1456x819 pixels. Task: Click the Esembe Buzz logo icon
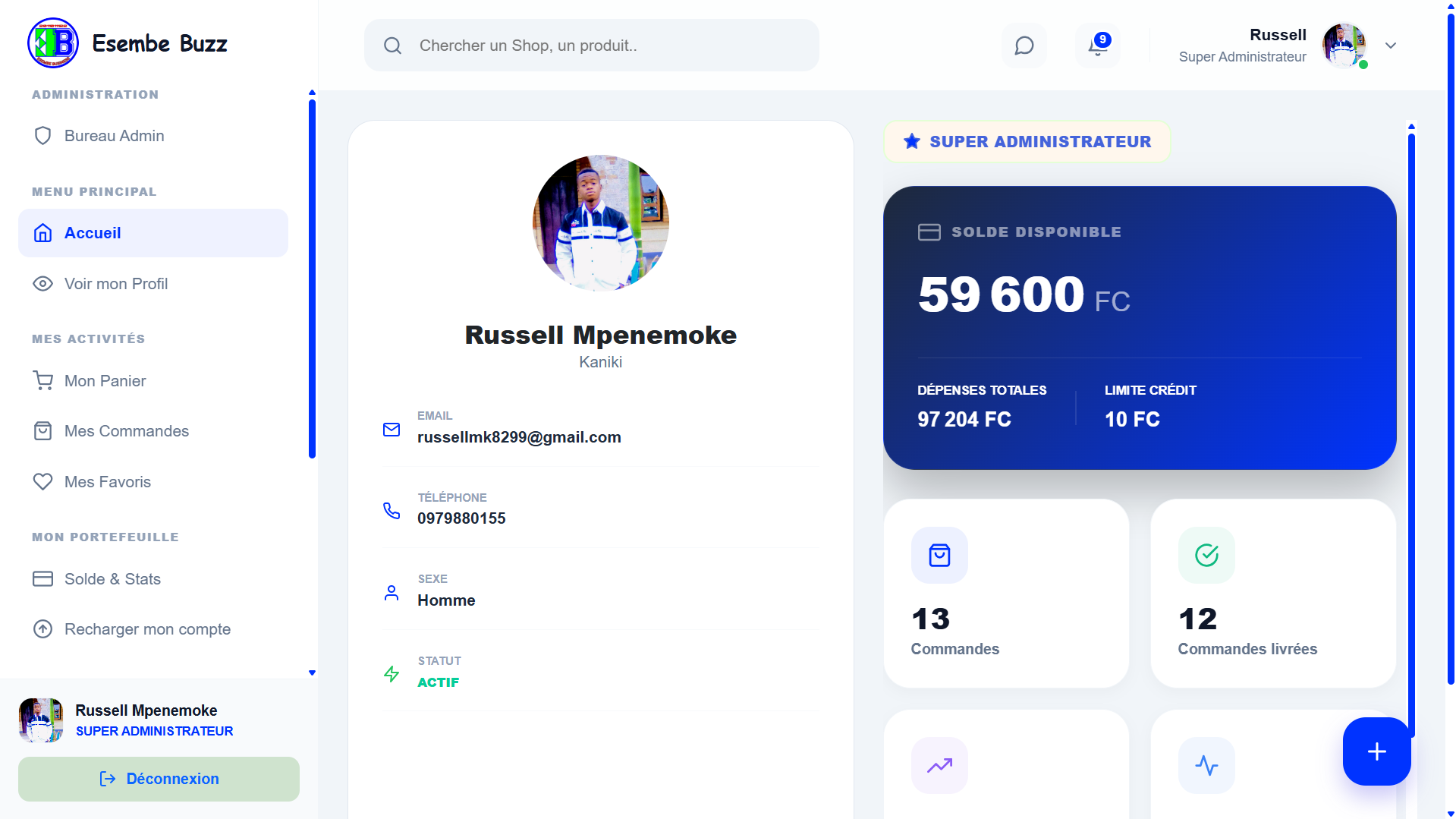53,43
